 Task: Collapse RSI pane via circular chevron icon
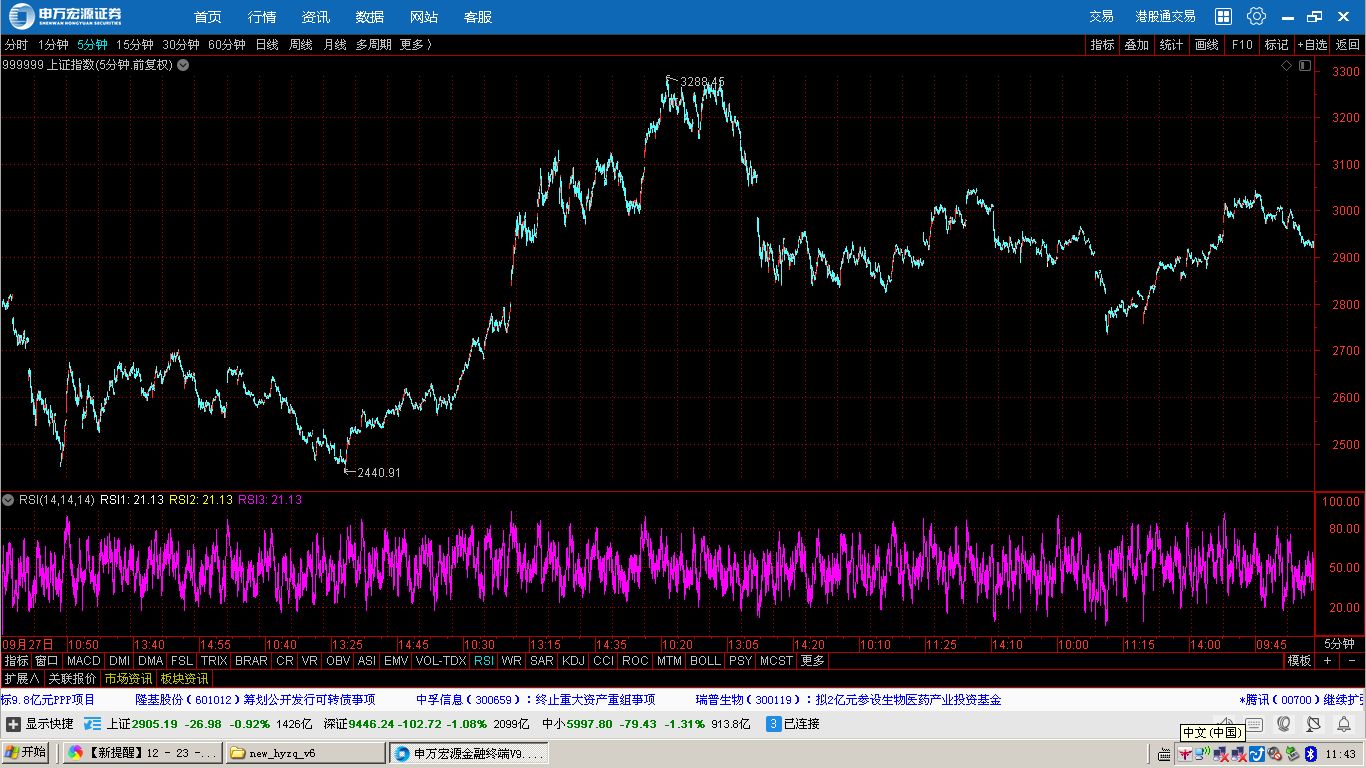click(x=9, y=499)
